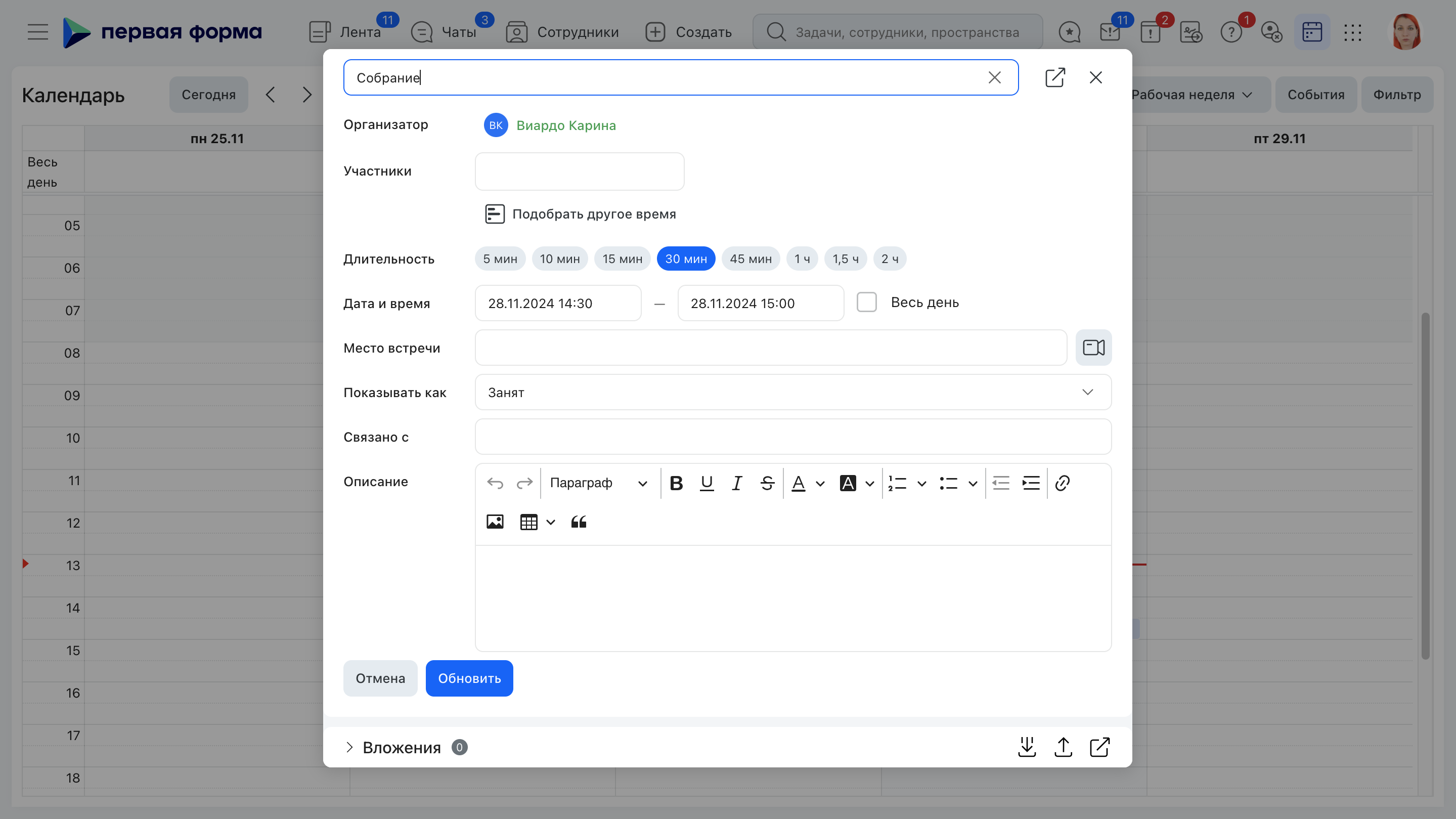Open bulleted list options arrow

(x=973, y=484)
